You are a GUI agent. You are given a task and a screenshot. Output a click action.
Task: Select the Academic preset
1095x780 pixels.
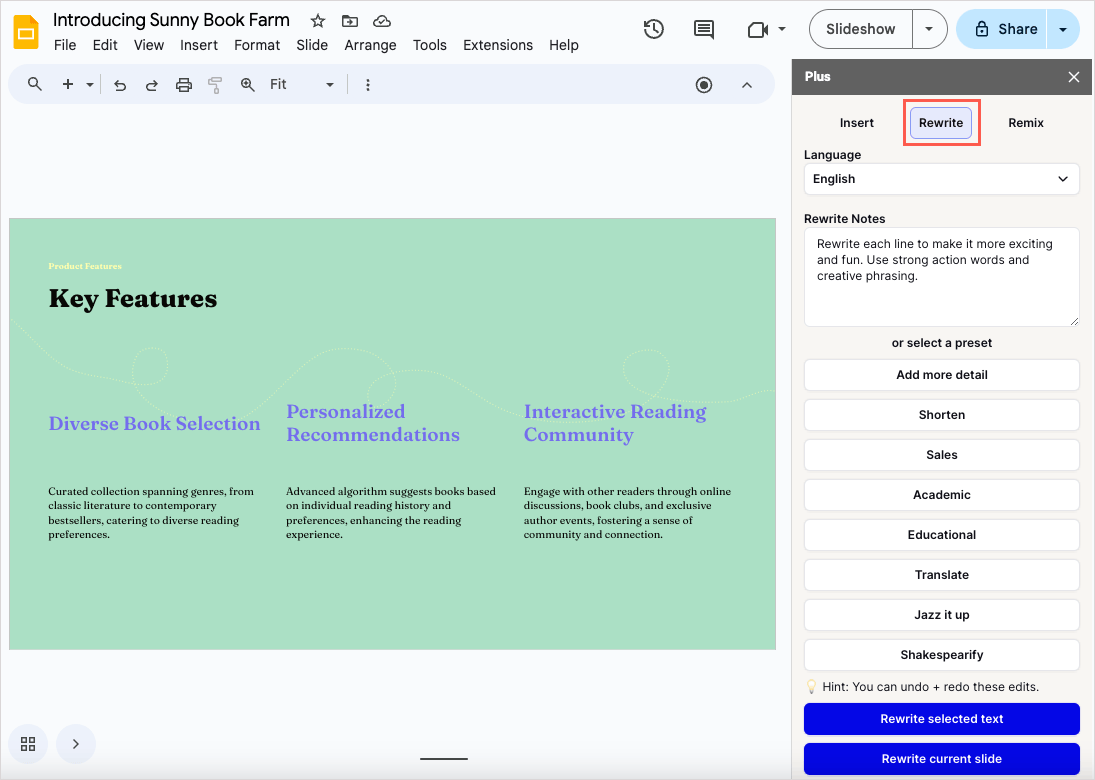click(941, 495)
